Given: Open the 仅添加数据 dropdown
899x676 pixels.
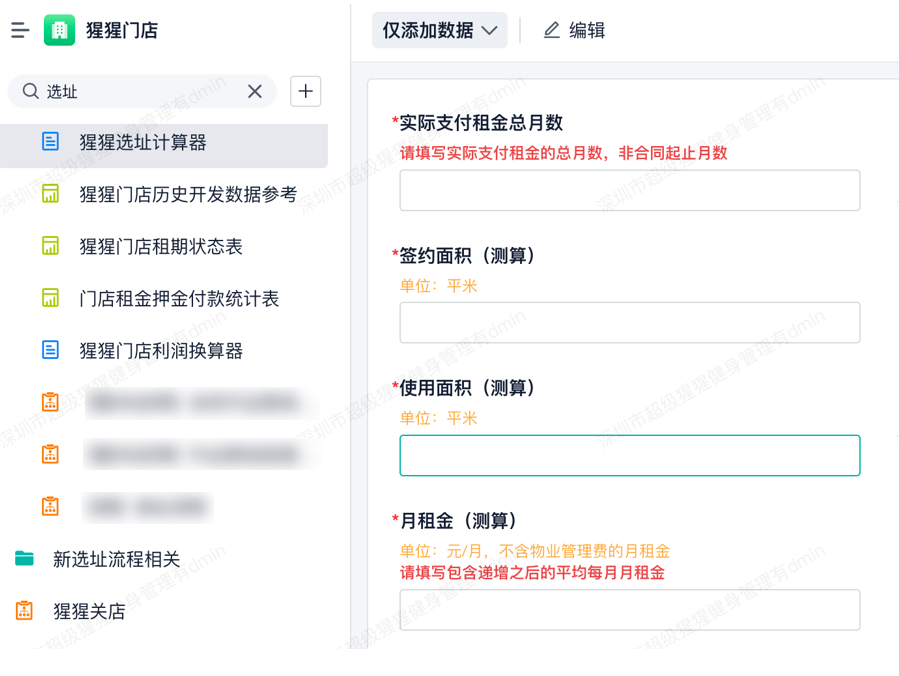Looking at the screenshot, I should click(440, 31).
